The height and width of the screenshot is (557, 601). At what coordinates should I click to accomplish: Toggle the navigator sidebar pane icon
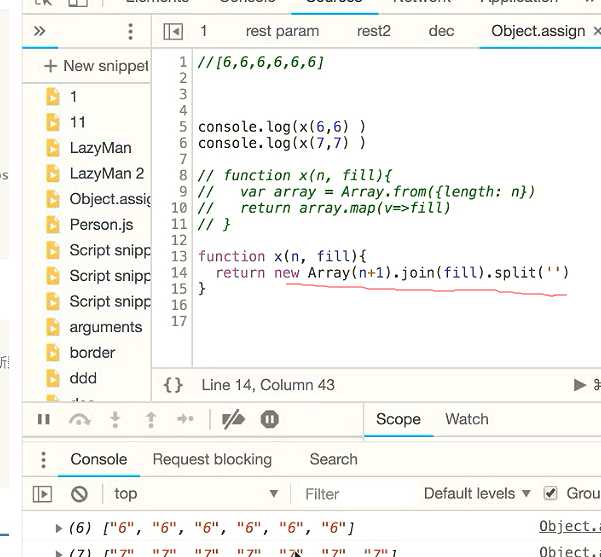point(173,31)
